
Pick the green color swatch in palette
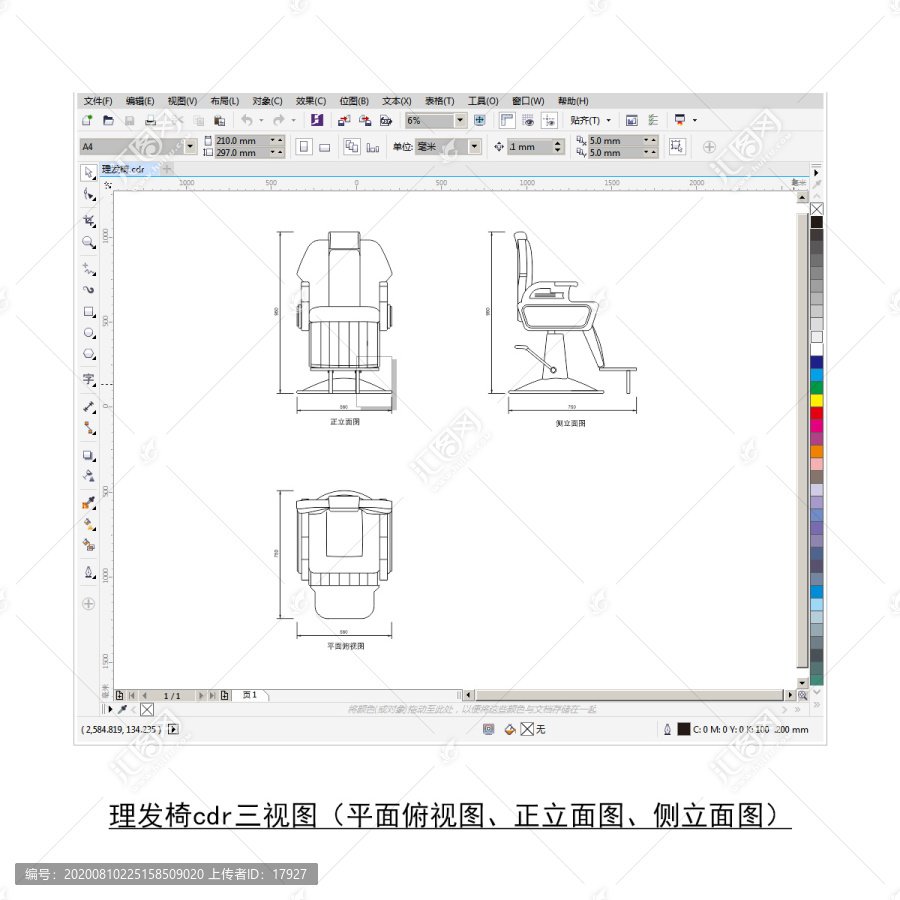coord(816,387)
